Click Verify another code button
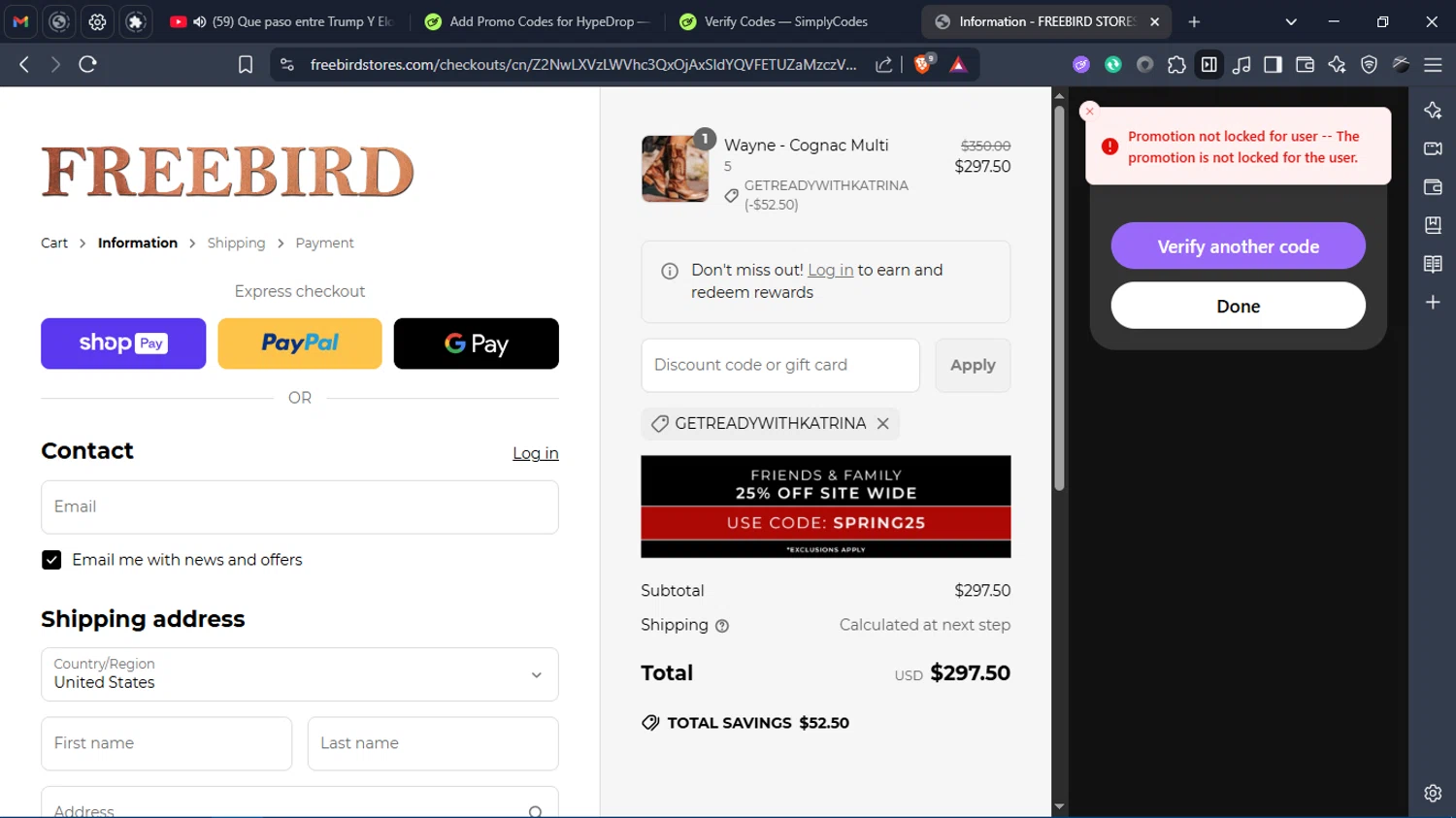The height and width of the screenshot is (818, 1456). point(1238,246)
